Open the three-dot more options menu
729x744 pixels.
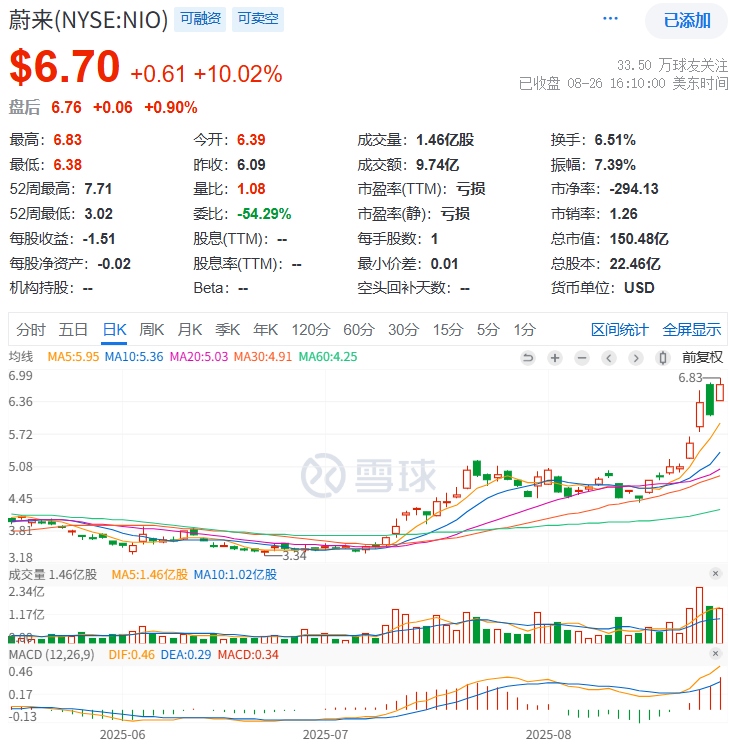(x=610, y=19)
